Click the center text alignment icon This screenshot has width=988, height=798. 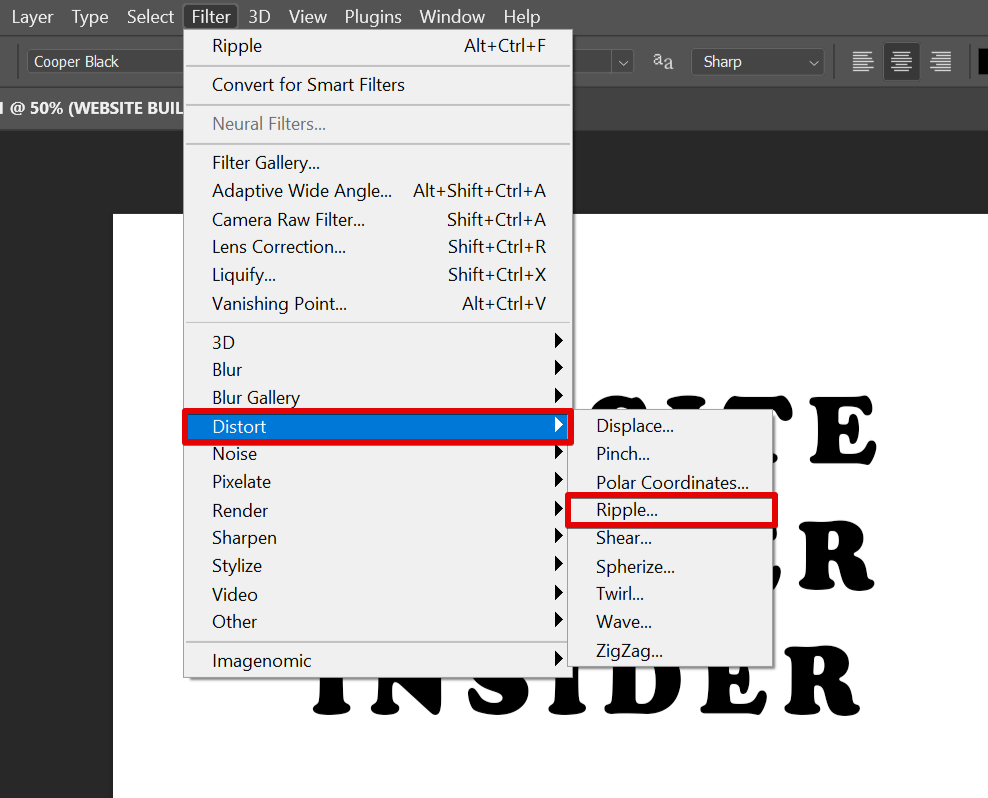901,62
